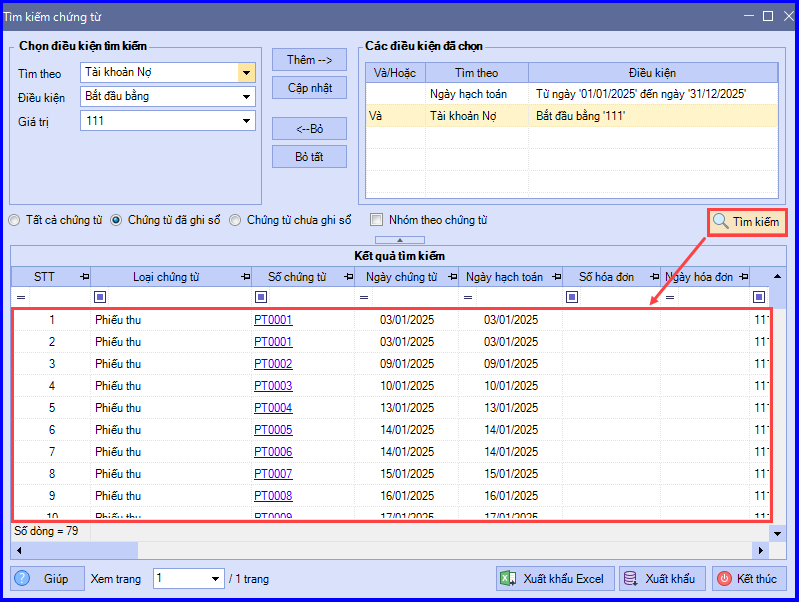Pin the Ngày hạch toán column
Image resolution: width=799 pixels, height=602 pixels.
pos(556,277)
